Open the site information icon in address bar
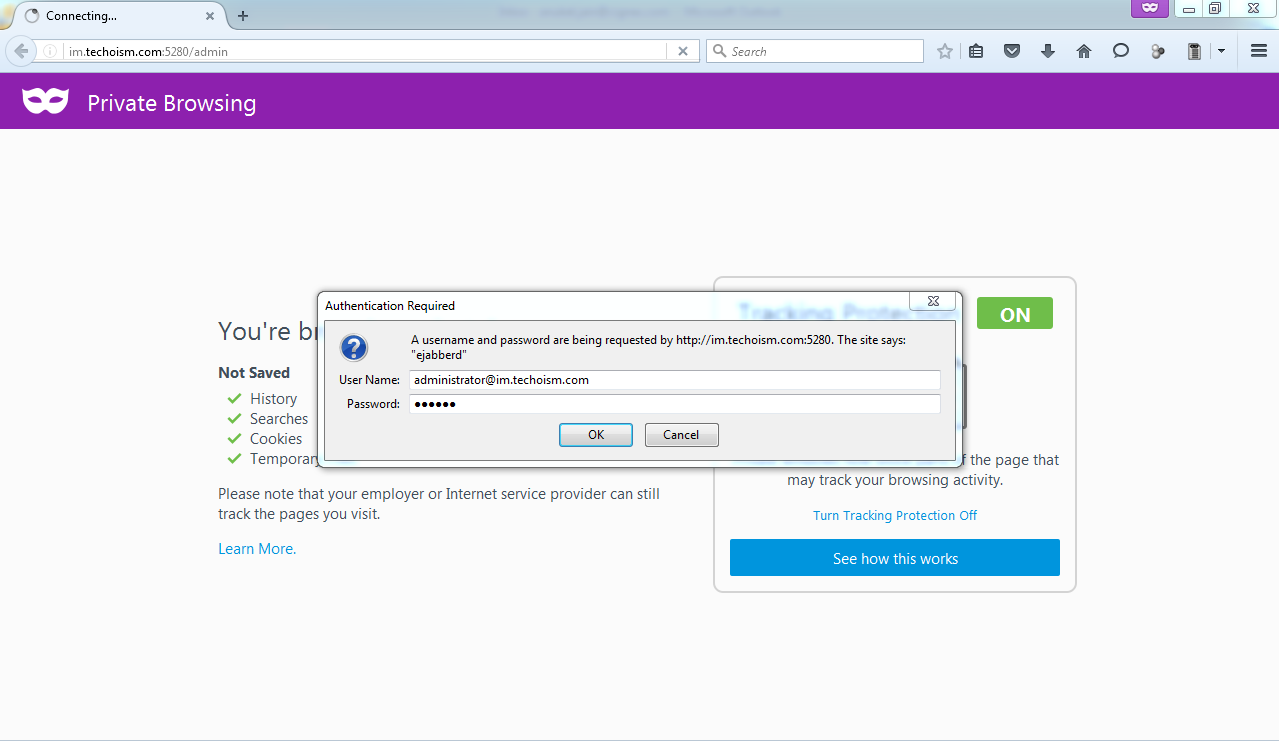This screenshot has width=1279, height=741. click(50, 51)
